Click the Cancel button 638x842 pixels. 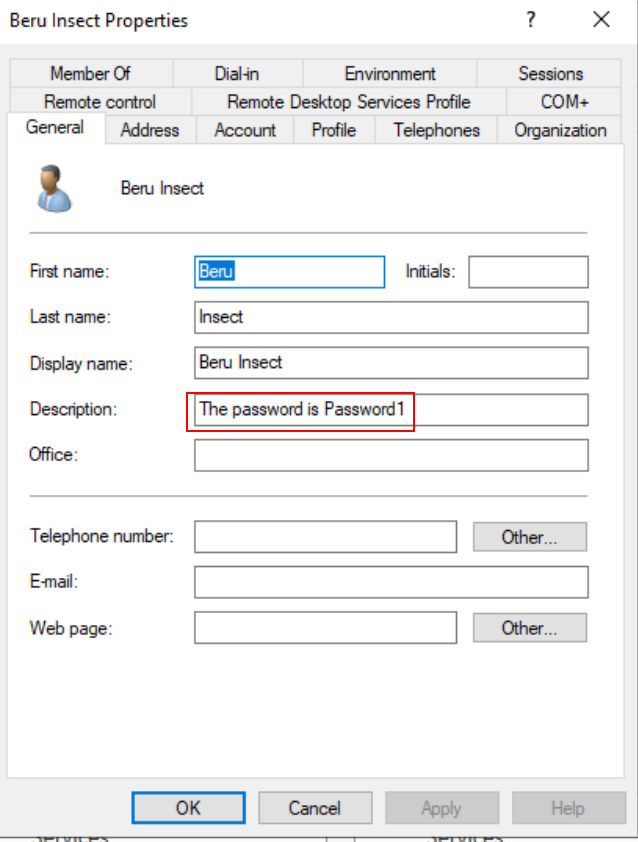(x=315, y=808)
